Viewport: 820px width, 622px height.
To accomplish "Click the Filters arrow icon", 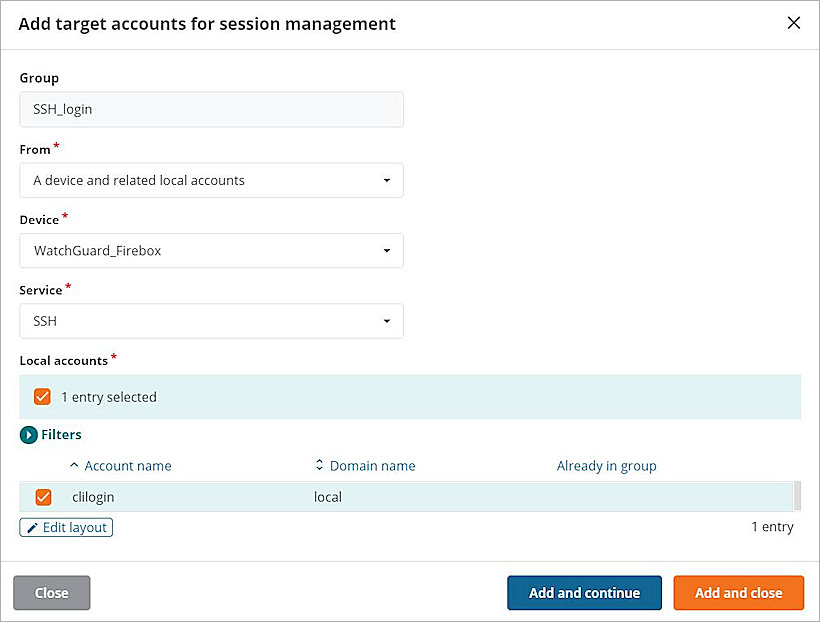I will tap(28, 434).
